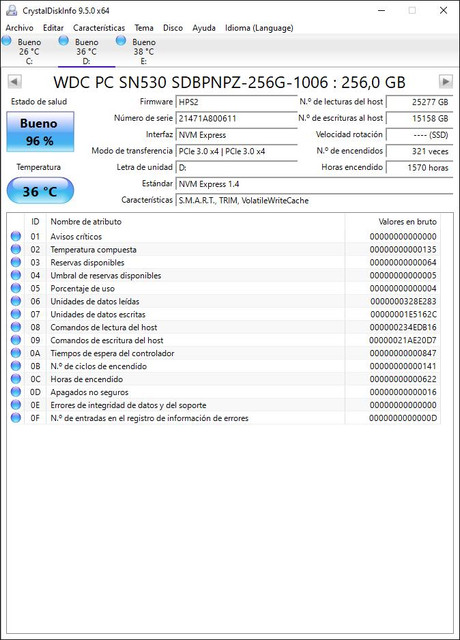Click status orb for attribute 09 Comandos de escritura
This screenshot has height=640, width=460.
16,340
